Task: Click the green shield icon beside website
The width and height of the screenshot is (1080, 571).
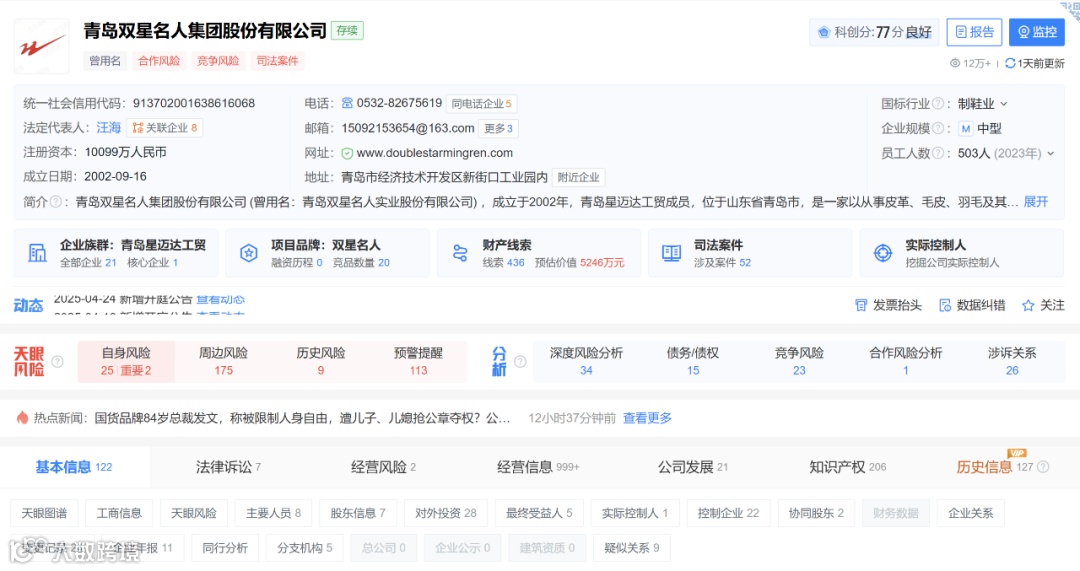Action: (x=347, y=153)
